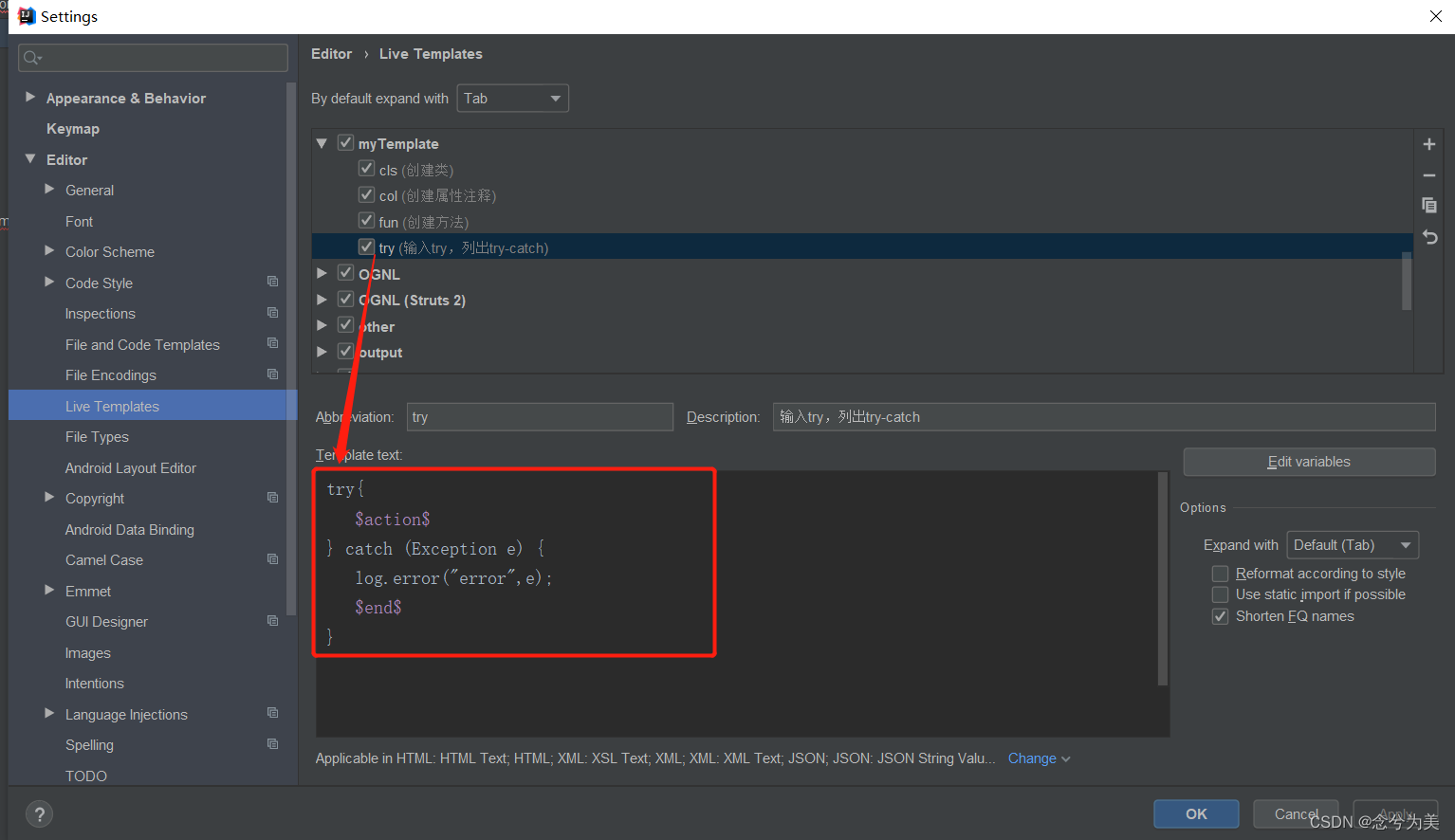This screenshot has width=1455, height=840.
Task: Open Intentions settings page
Action: click(94, 684)
